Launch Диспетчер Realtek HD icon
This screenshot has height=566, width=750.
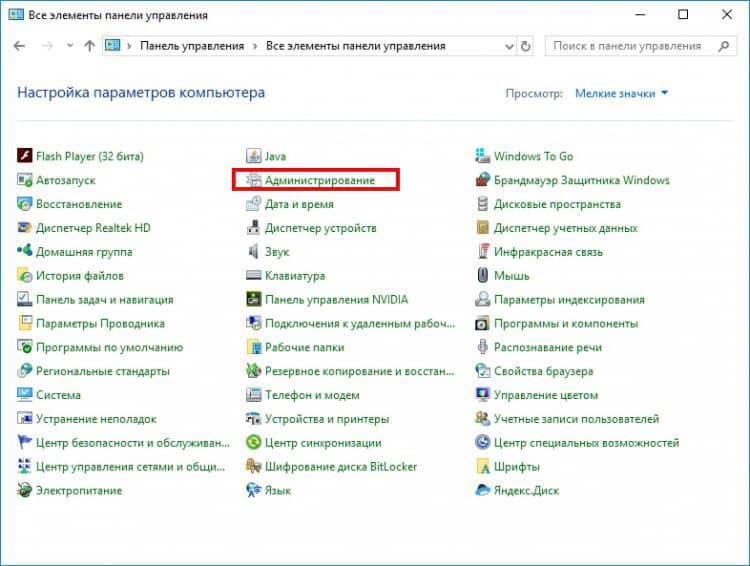[24, 228]
